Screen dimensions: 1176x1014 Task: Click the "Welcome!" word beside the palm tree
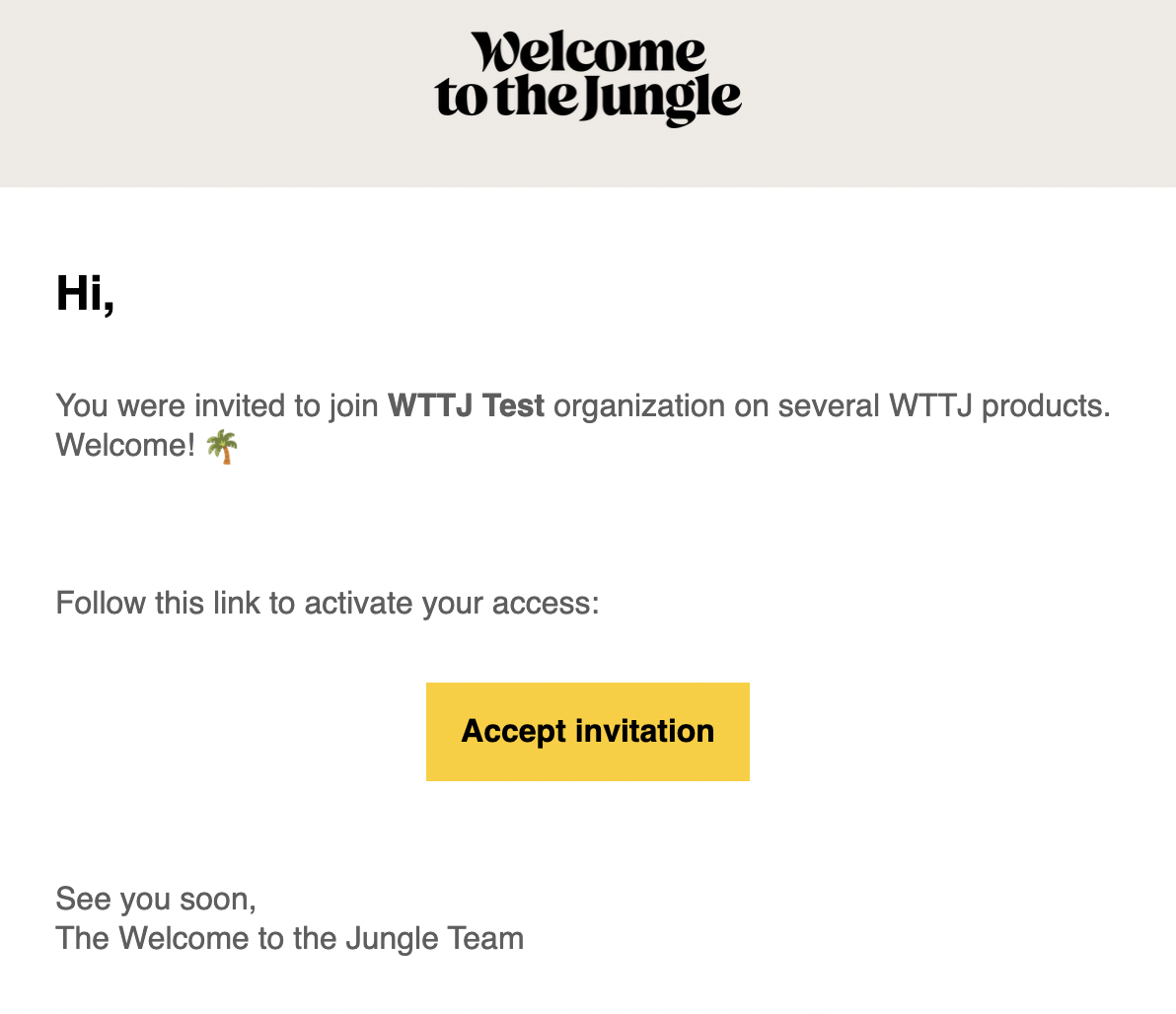click(x=125, y=445)
